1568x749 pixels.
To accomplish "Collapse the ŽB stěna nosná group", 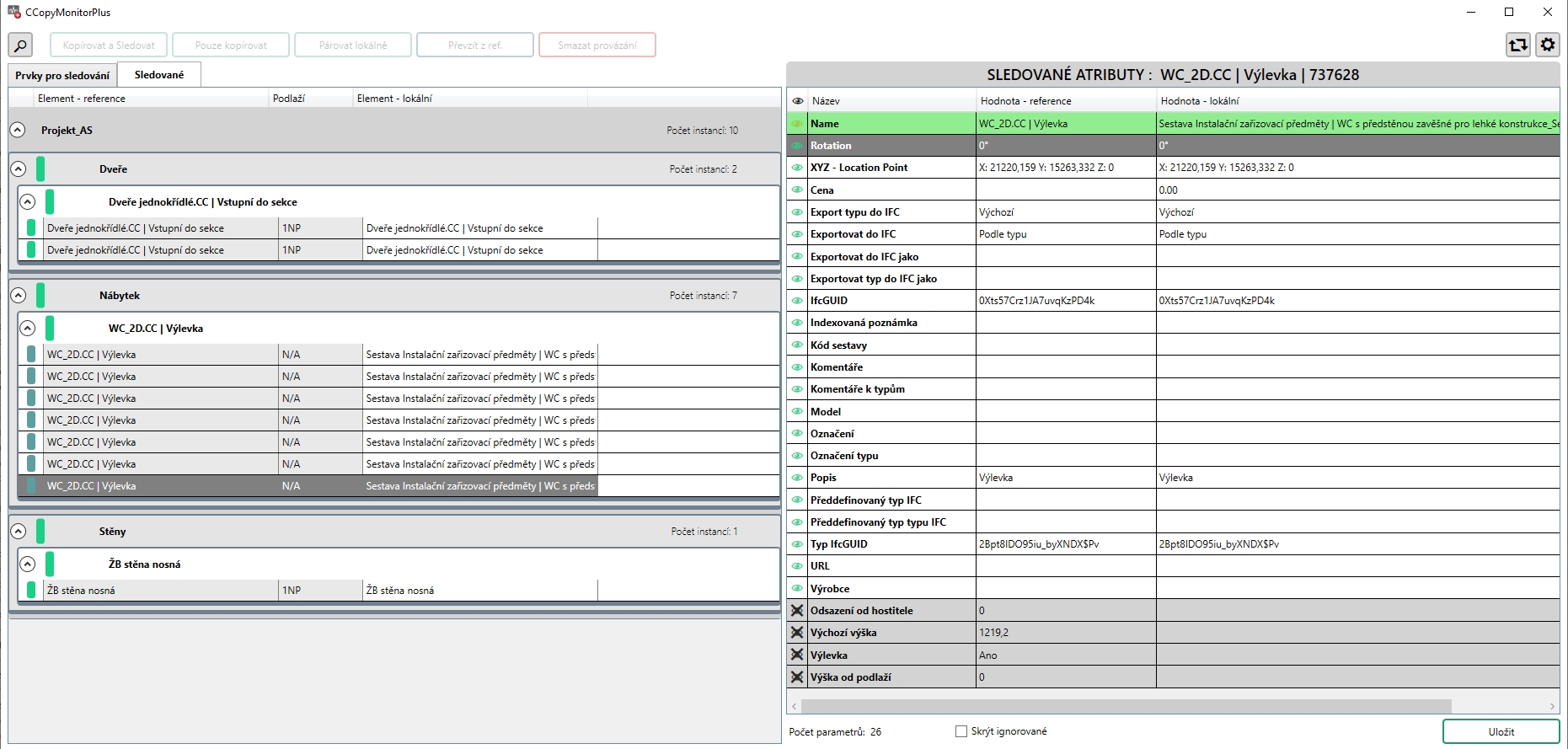I will [28, 564].
